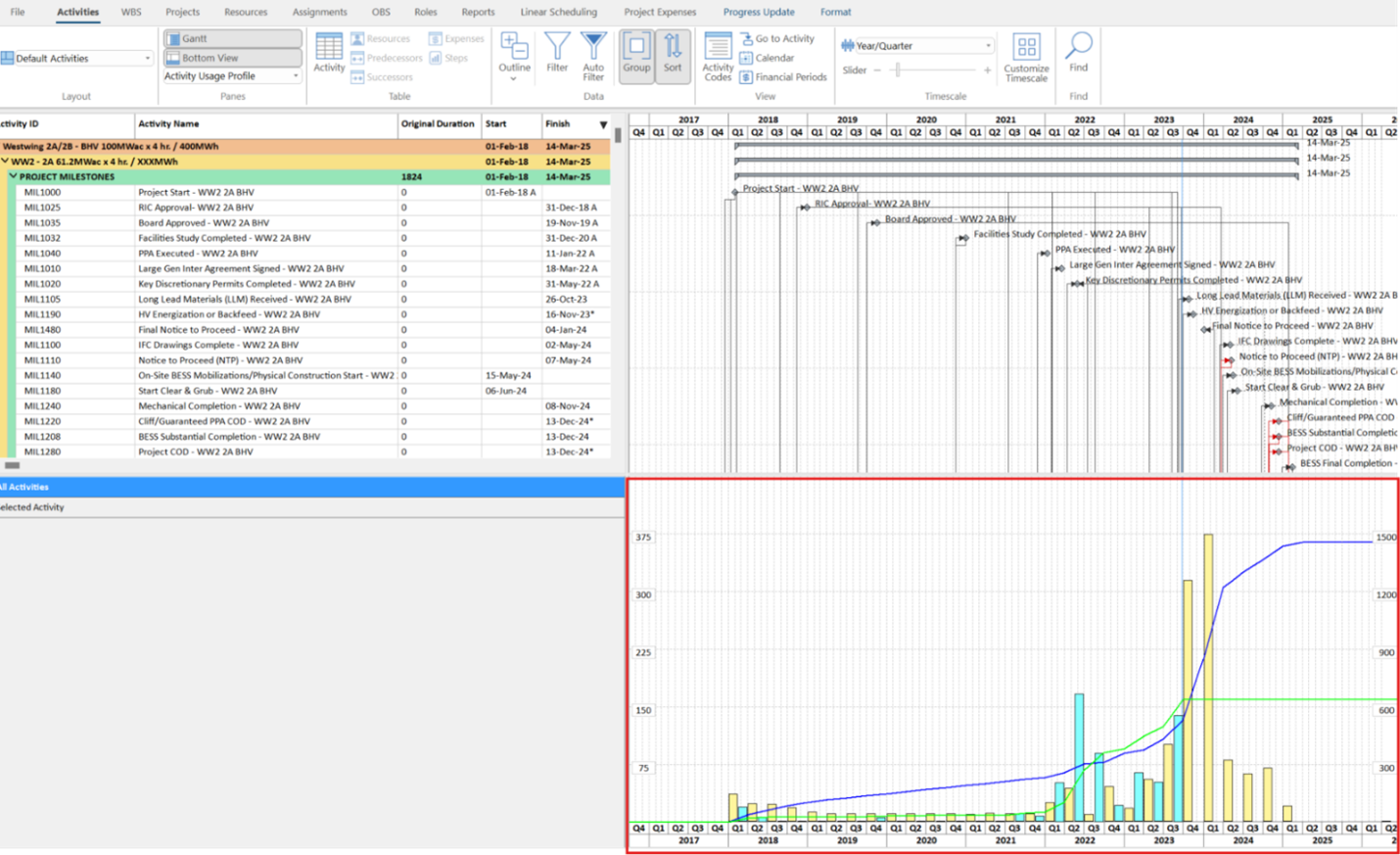This screenshot has height=855, width=1400.
Task: Toggle the Gantt pane button
Action: pyautogui.click(x=231, y=39)
